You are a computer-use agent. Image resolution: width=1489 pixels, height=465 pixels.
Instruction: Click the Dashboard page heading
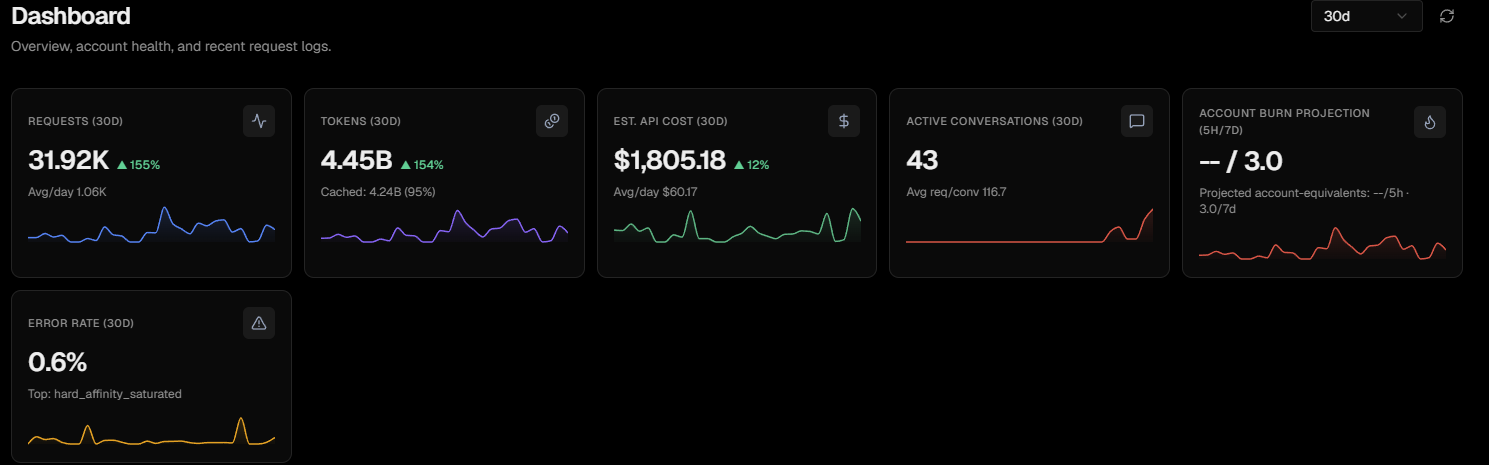coord(70,16)
